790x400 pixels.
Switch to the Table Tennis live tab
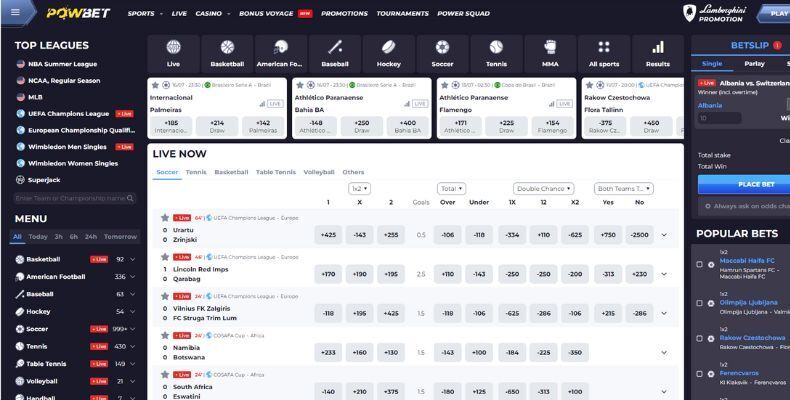pos(276,172)
